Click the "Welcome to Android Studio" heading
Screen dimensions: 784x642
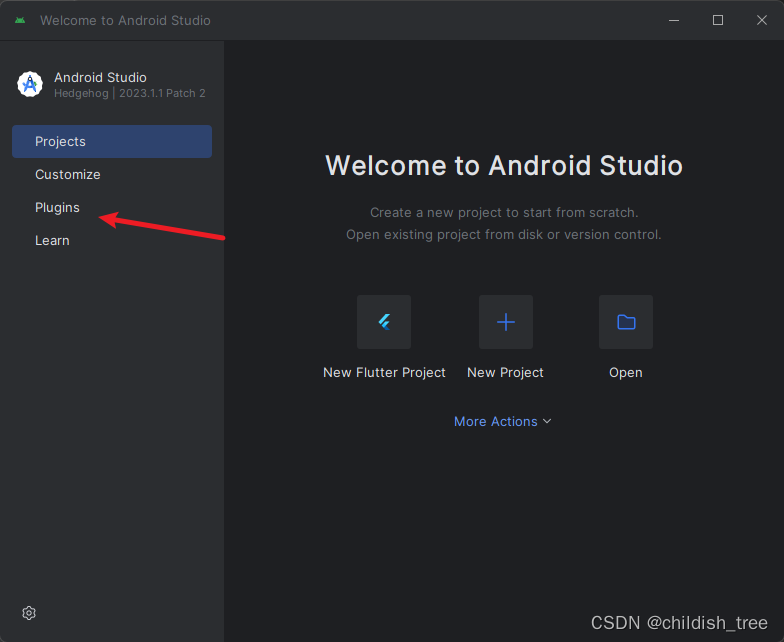tap(504, 166)
